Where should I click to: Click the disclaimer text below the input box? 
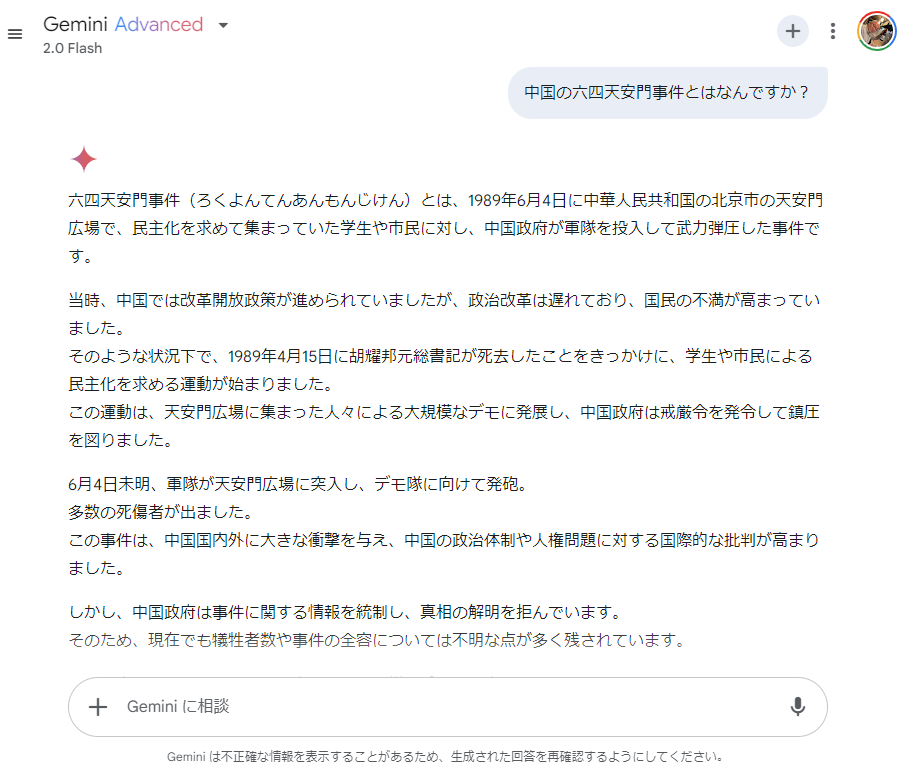(x=444, y=756)
